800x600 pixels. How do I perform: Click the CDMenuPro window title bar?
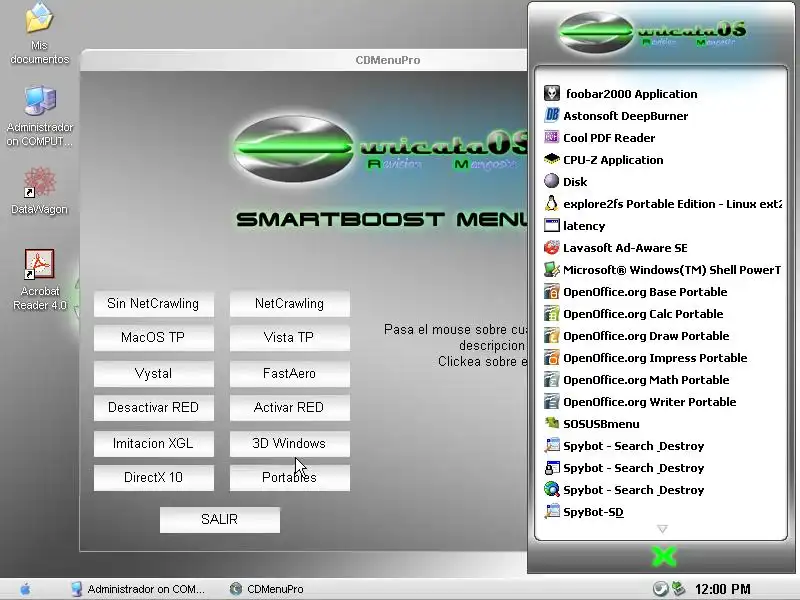coord(304,60)
